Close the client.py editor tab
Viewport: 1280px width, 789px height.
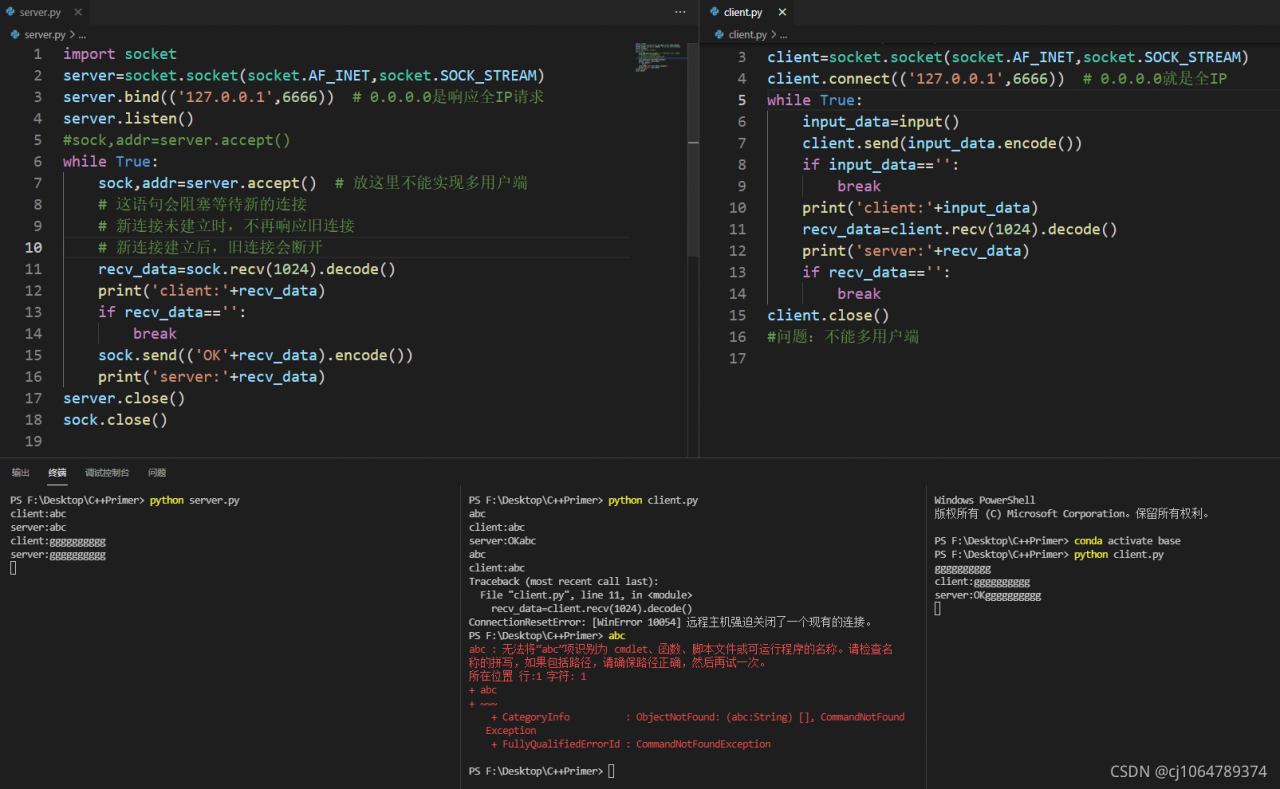[782, 12]
